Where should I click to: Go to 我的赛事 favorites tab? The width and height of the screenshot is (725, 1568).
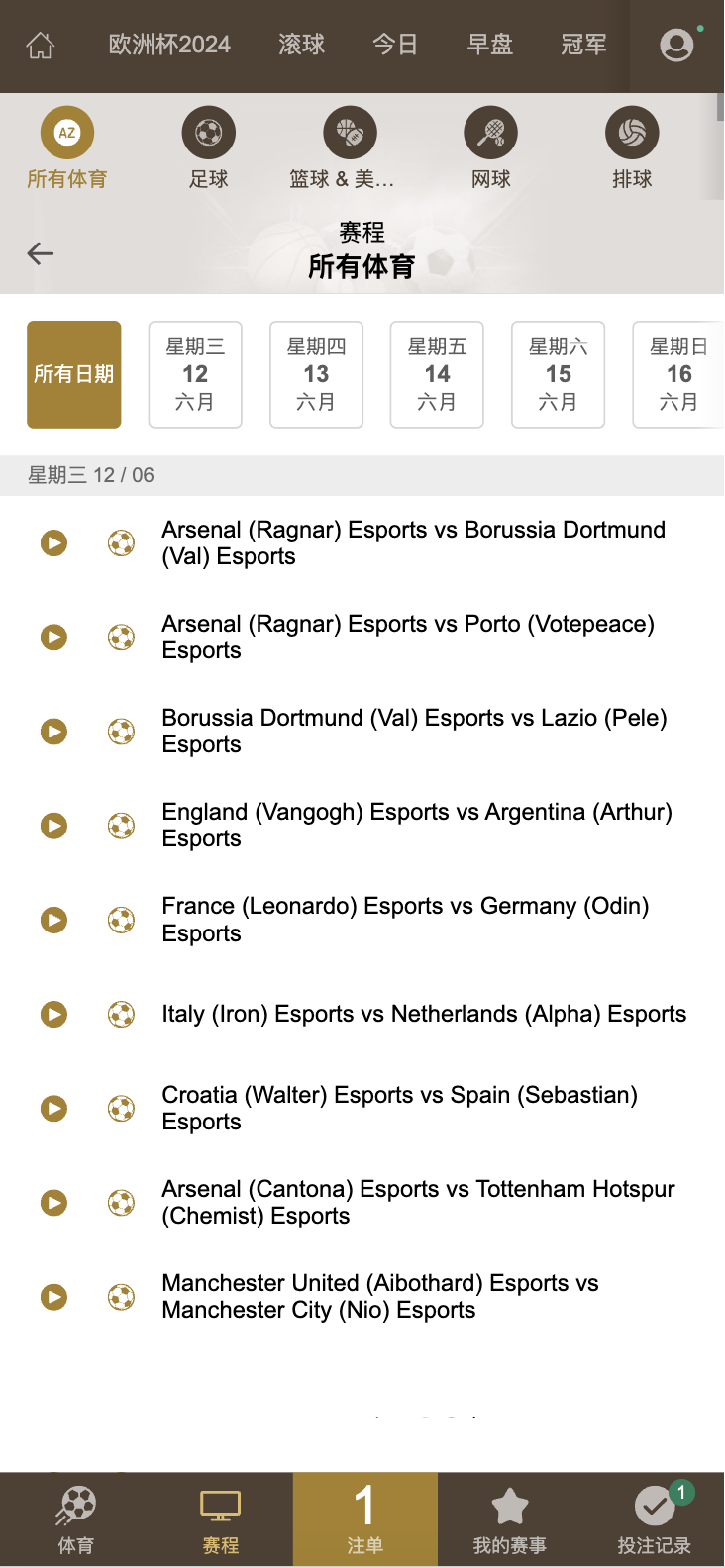(x=509, y=1519)
